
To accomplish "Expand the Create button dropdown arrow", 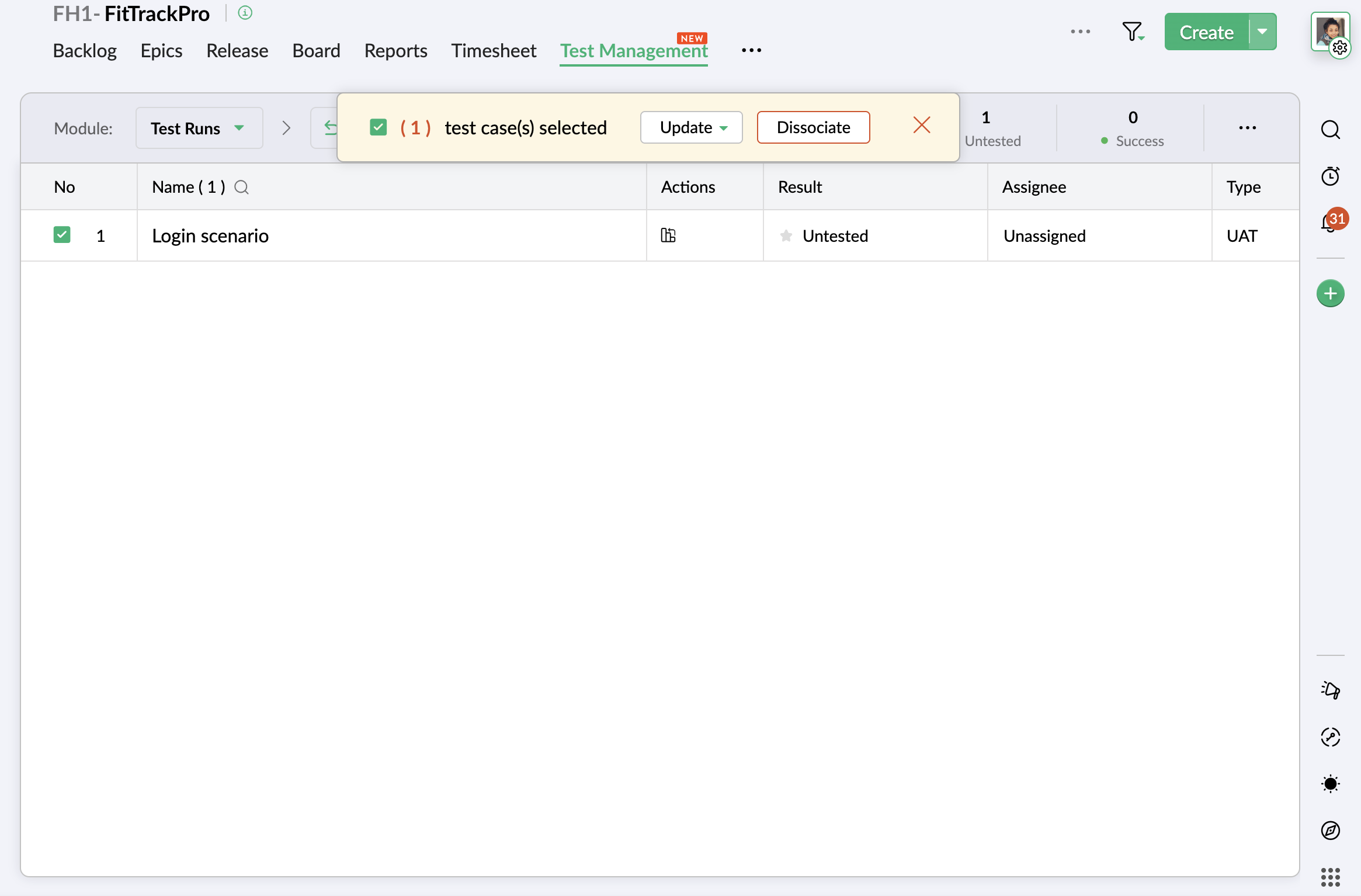I will pos(1262,32).
